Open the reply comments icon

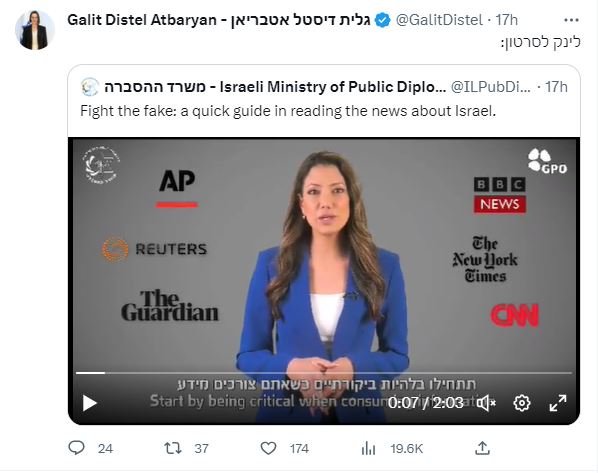[x=76, y=448]
